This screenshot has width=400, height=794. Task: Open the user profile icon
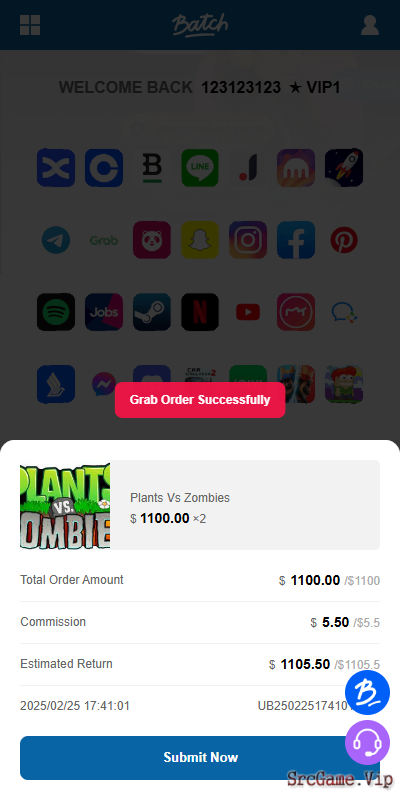pos(370,25)
